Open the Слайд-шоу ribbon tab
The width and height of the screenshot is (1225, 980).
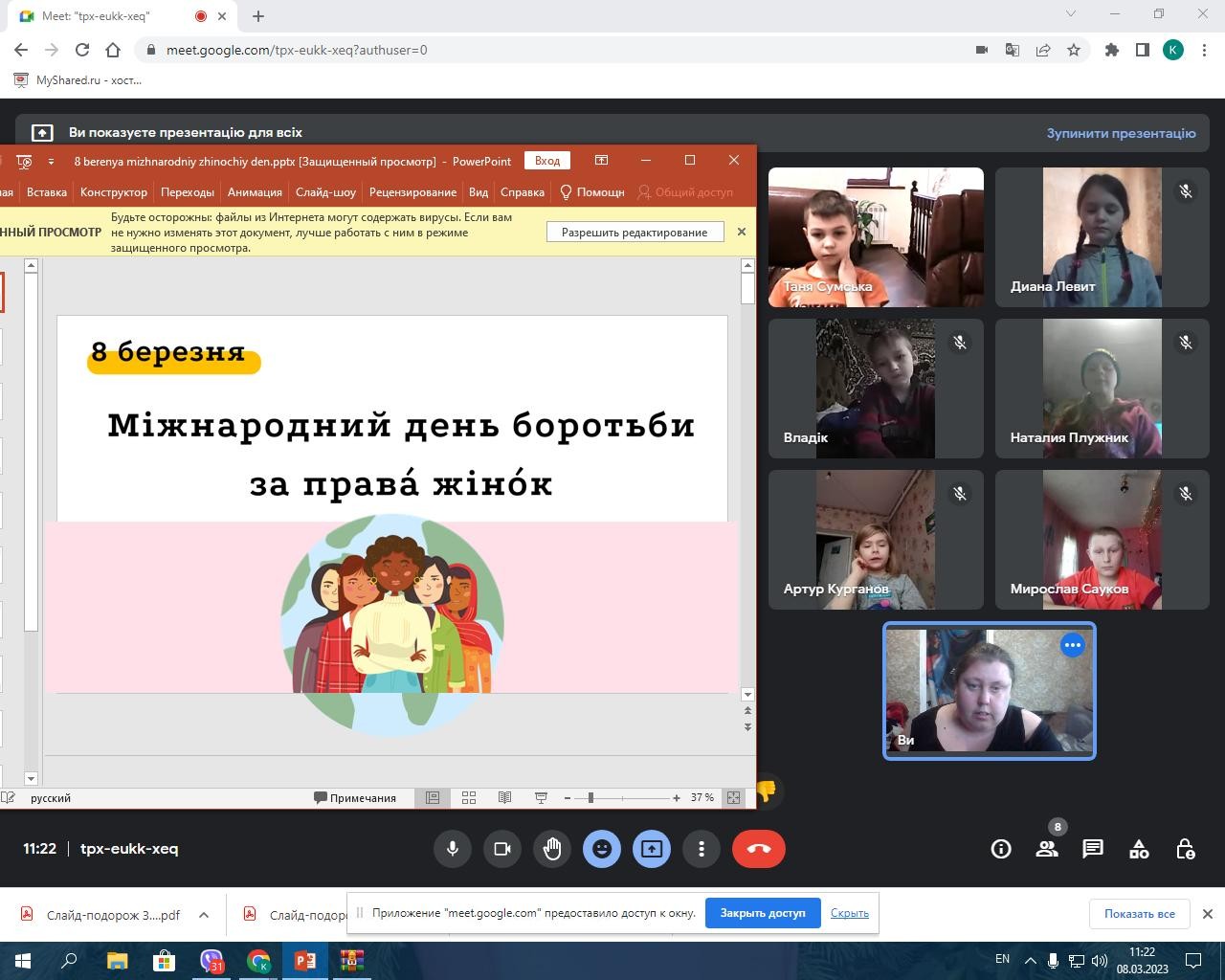pyautogui.click(x=325, y=192)
